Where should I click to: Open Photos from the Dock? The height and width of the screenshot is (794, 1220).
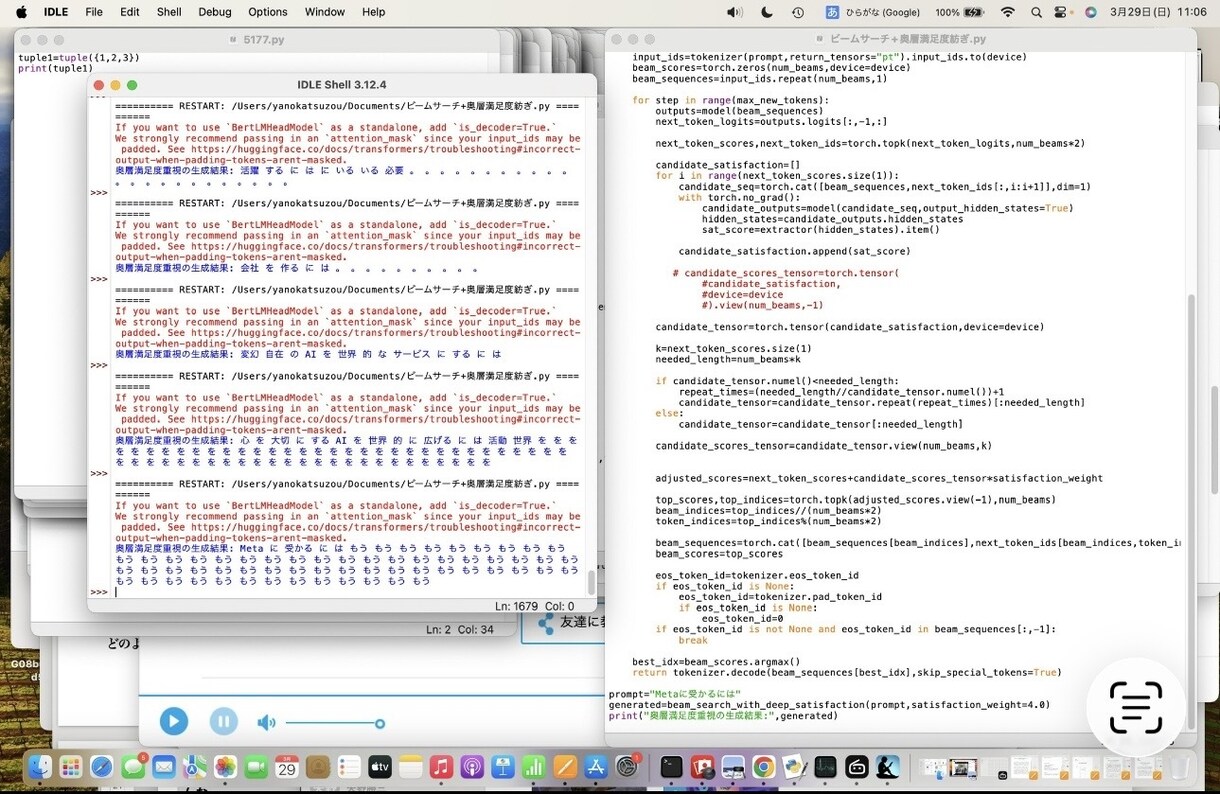[226, 767]
